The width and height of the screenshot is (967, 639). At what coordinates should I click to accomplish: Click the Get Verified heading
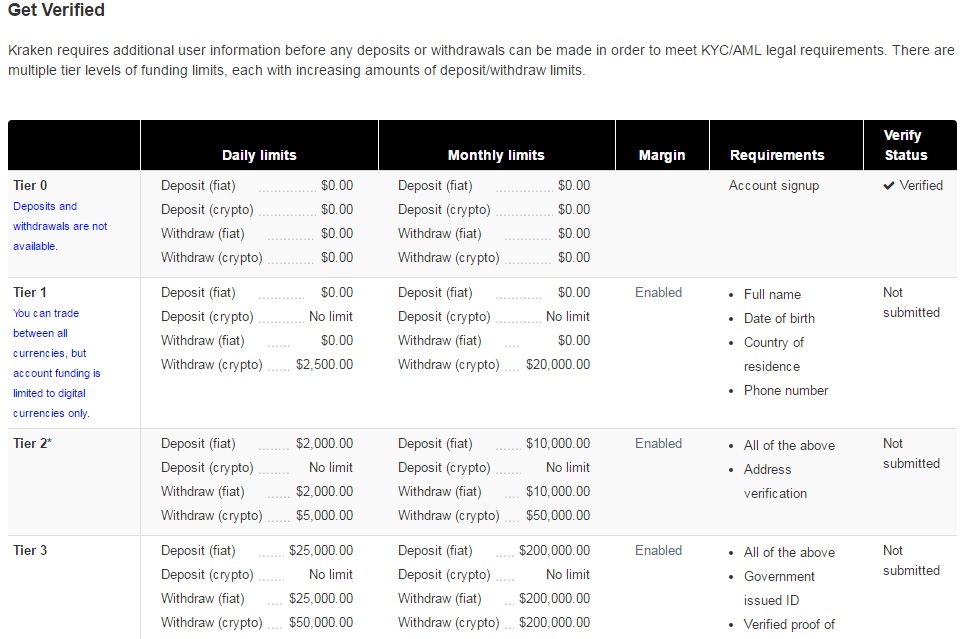[x=56, y=11]
